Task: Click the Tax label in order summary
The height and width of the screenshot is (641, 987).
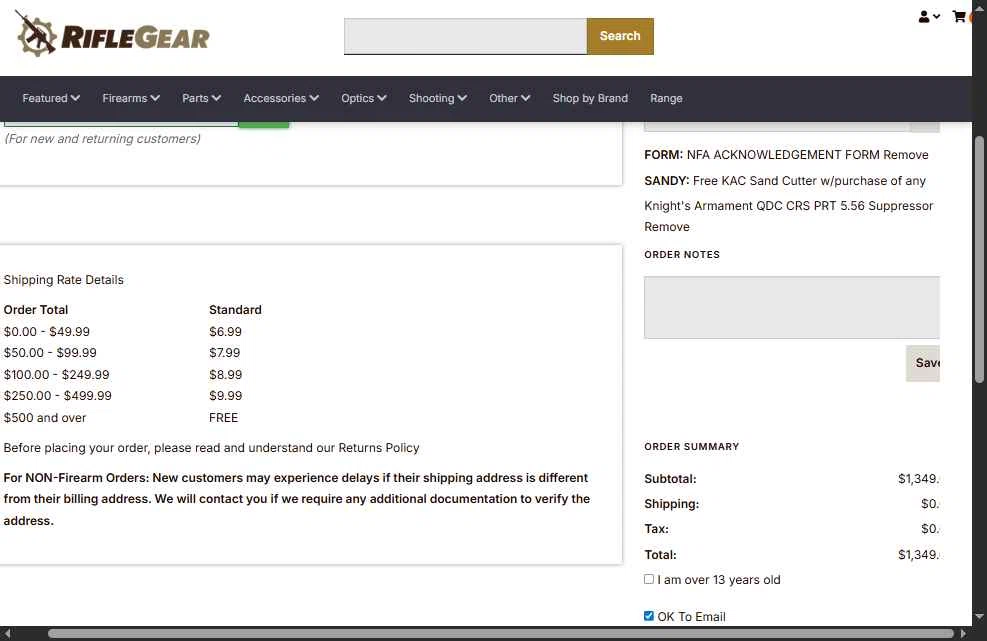Action: click(x=656, y=529)
